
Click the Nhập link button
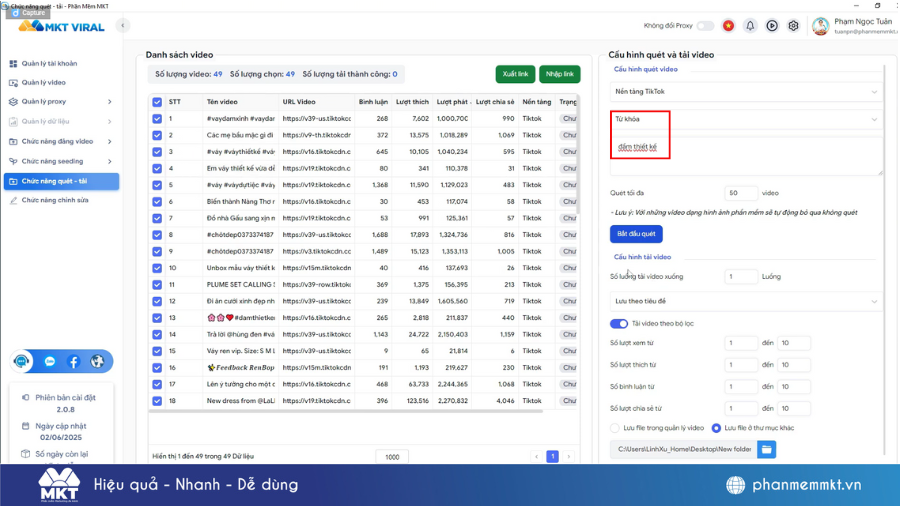(560, 74)
